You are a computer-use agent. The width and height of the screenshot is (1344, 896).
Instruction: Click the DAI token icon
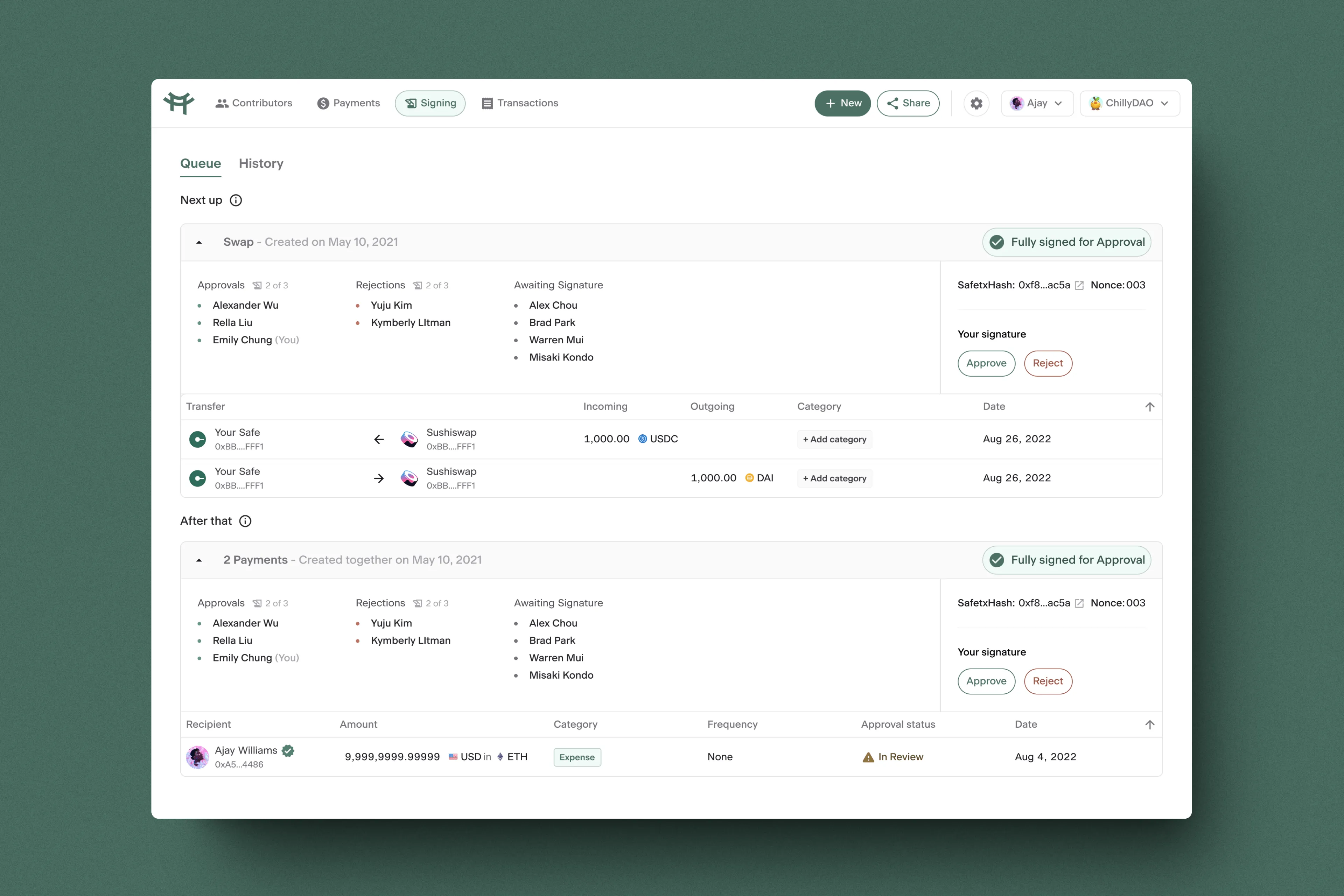click(749, 478)
